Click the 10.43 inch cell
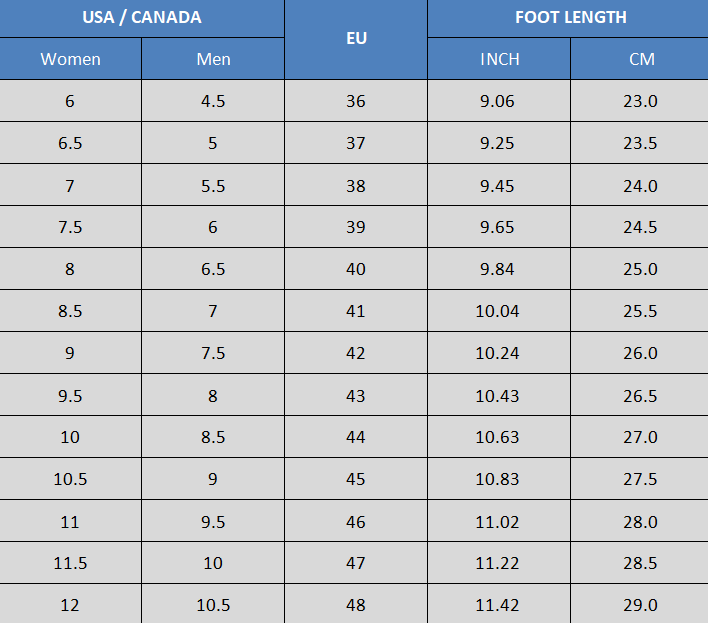This screenshot has height=623, width=708. coord(497,396)
